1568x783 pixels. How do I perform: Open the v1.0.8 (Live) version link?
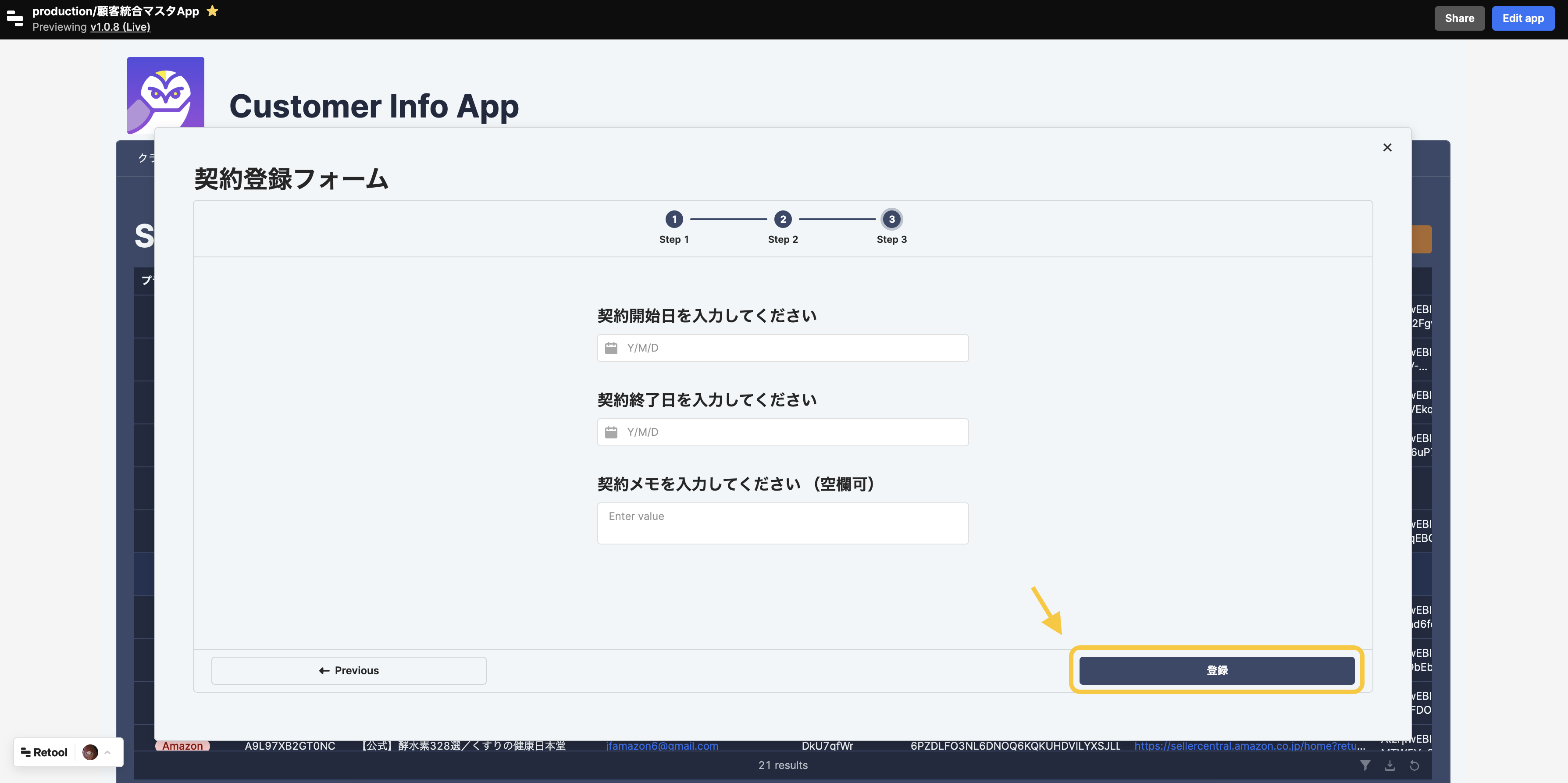(x=120, y=27)
